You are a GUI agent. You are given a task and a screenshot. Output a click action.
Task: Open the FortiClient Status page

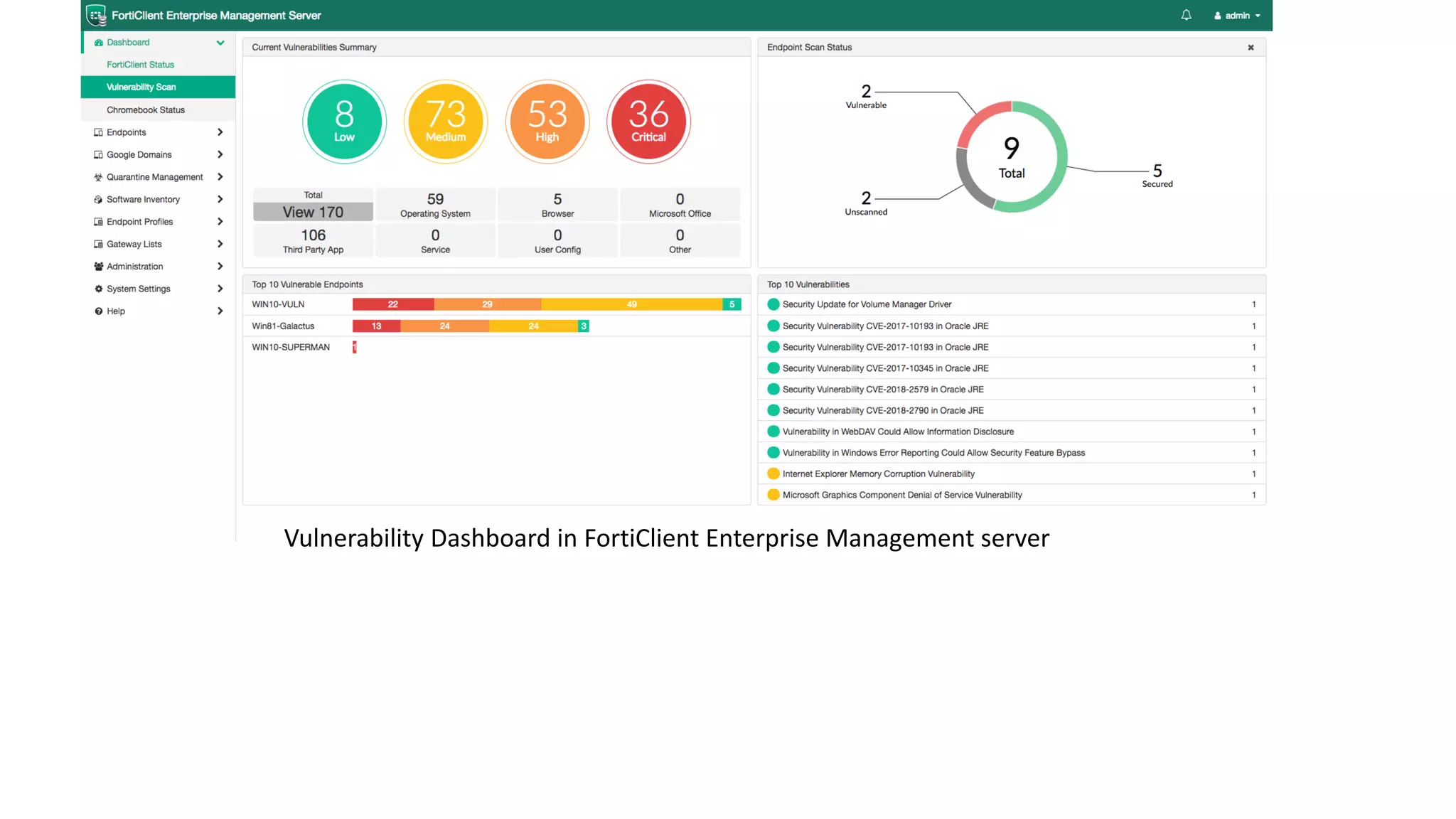tap(140, 65)
